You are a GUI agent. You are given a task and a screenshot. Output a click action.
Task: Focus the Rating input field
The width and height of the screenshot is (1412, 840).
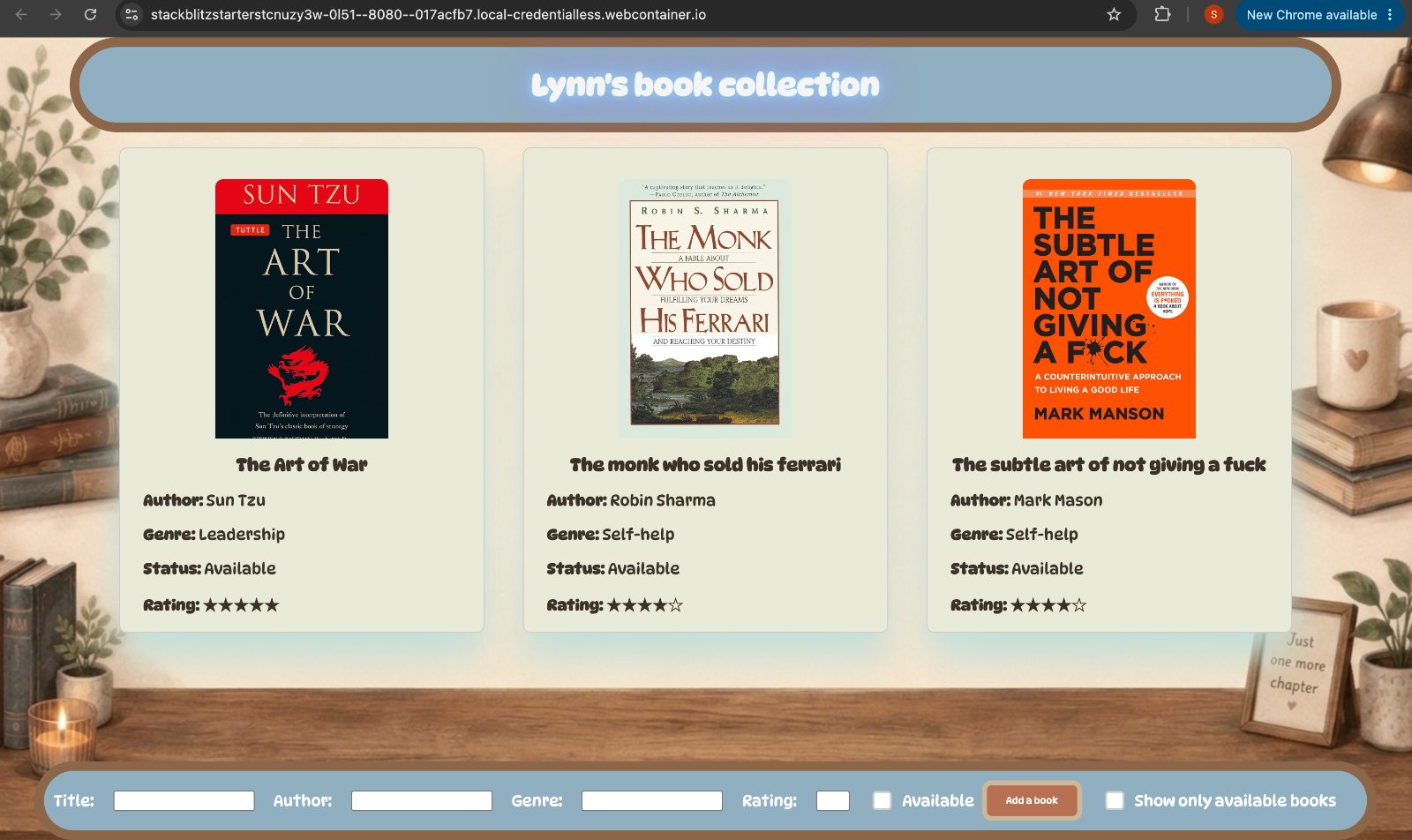[833, 800]
